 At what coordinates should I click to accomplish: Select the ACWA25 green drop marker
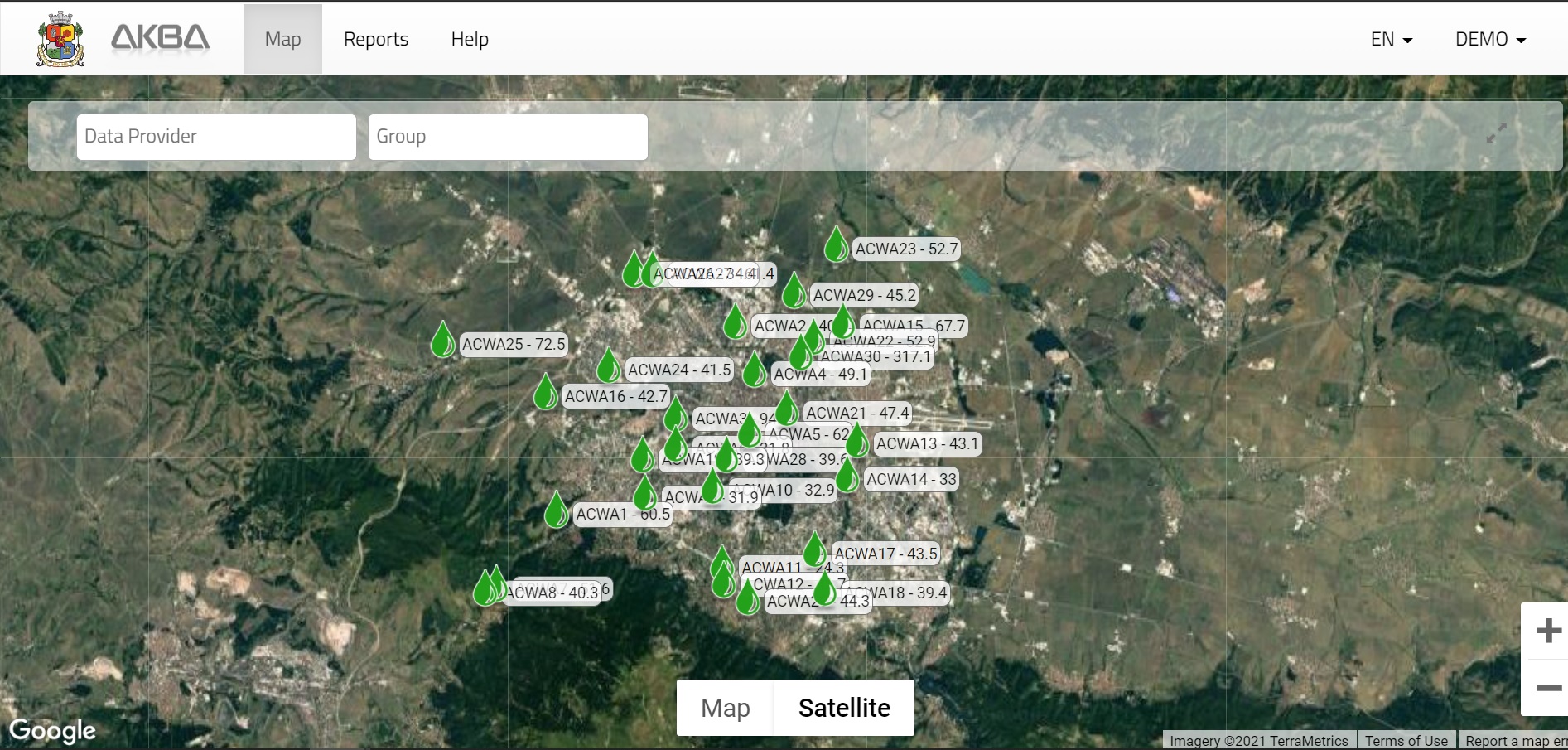pos(443,341)
